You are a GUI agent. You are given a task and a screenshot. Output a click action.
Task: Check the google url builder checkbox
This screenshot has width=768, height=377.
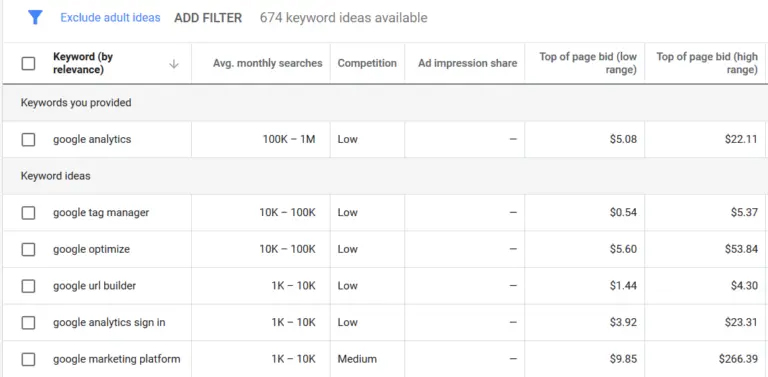(28, 286)
